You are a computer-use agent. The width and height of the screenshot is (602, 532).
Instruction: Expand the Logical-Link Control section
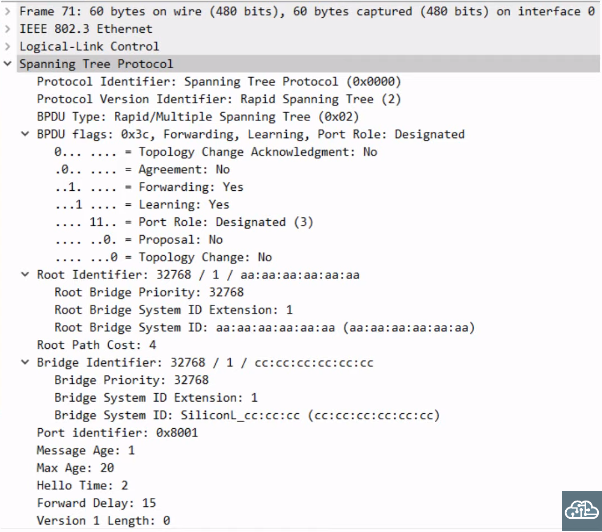click(x=9, y=46)
